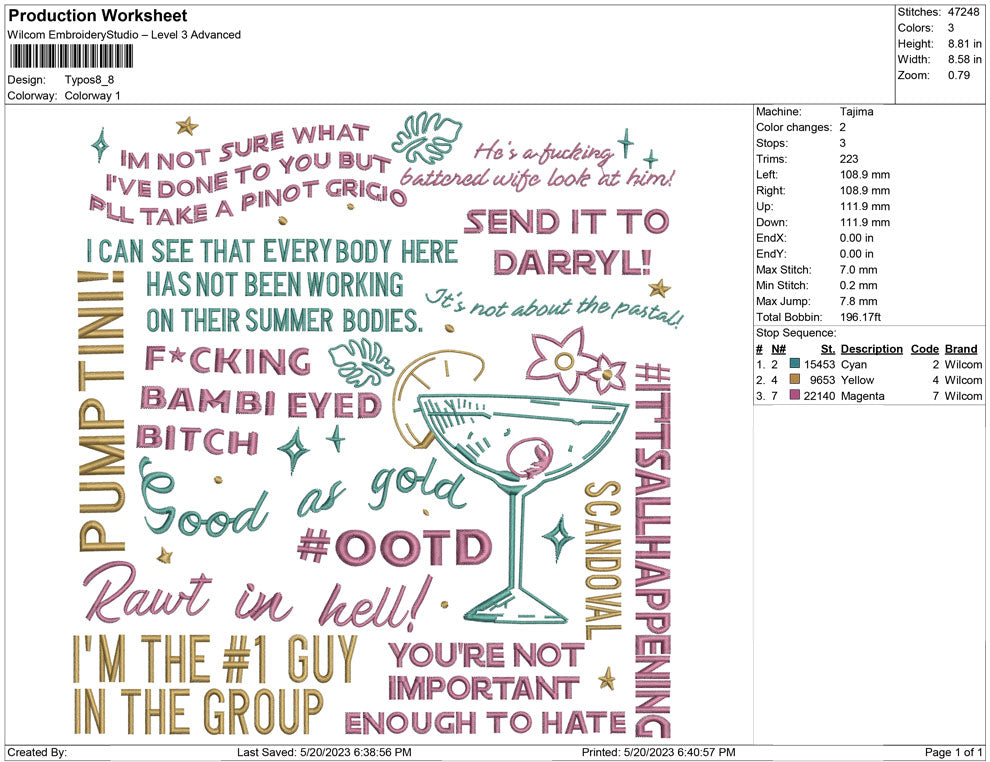
Task: Click the Zoom value 0.79
Action: click(958, 75)
